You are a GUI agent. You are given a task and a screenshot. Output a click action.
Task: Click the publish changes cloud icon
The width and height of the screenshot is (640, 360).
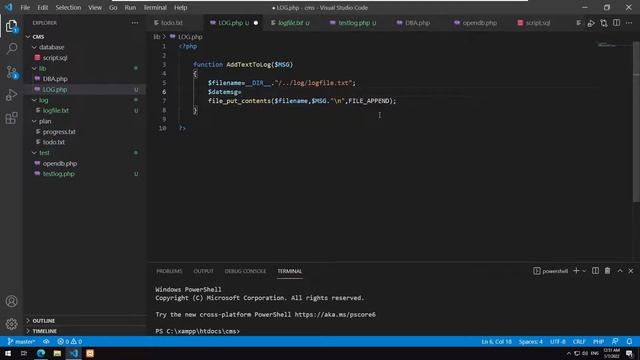[x=46, y=341]
